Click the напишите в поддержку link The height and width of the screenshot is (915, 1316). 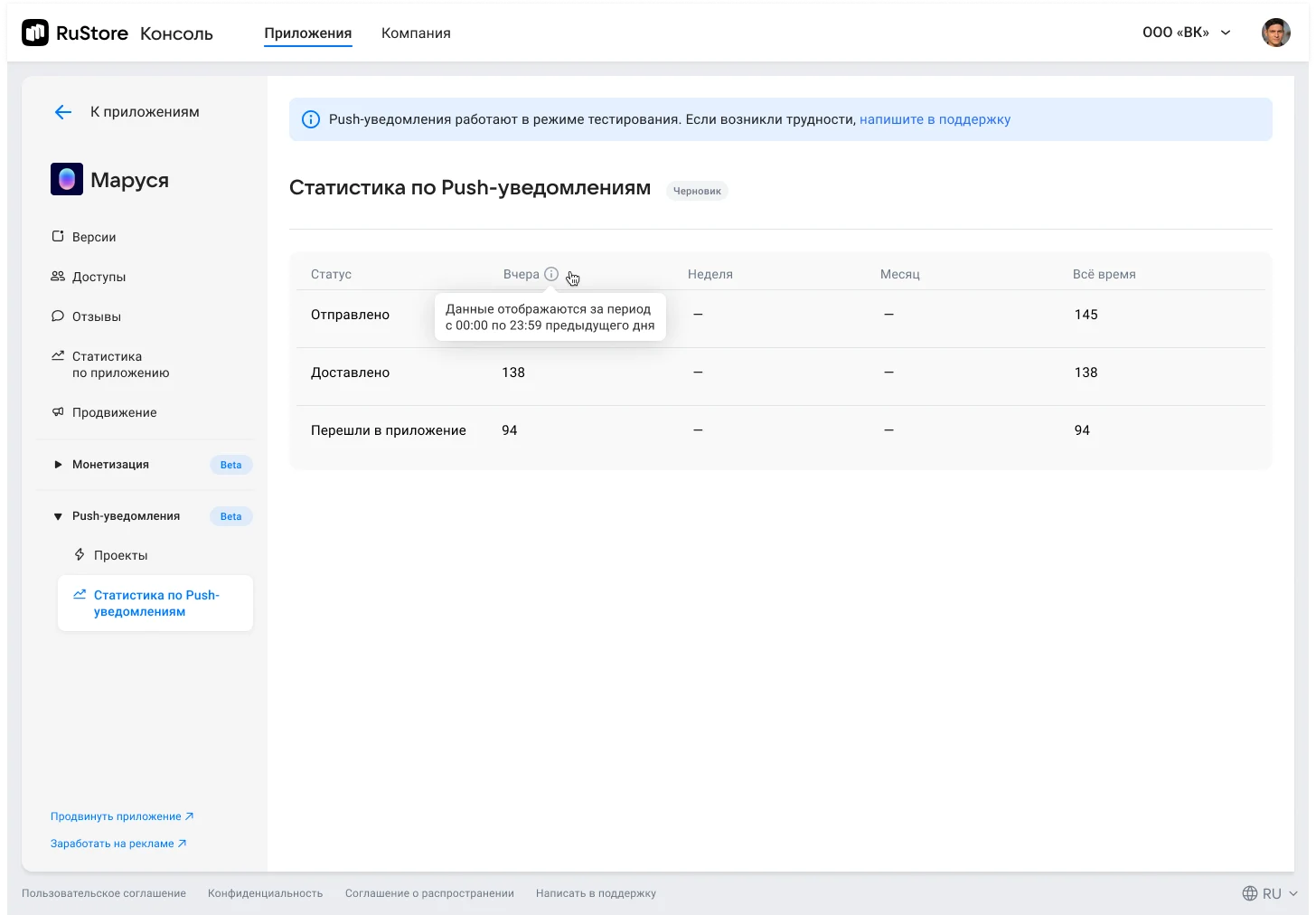[935, 119]
